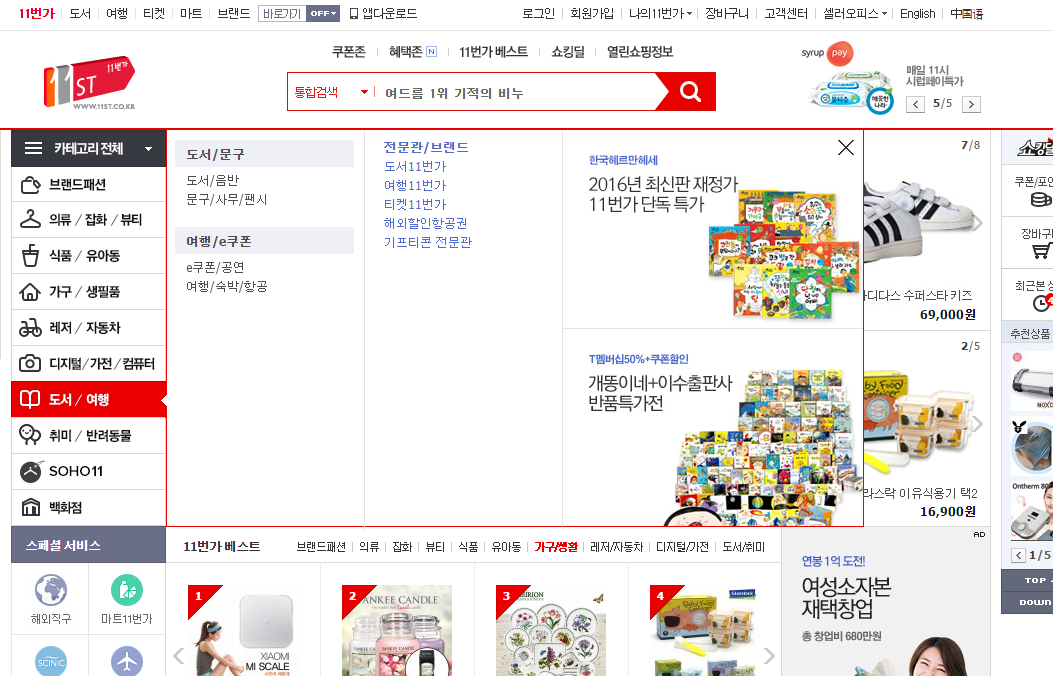Viewport: 1053px width, 676px height.
Task: Go to next adidas product slide
Action: (x=978, y=224)
